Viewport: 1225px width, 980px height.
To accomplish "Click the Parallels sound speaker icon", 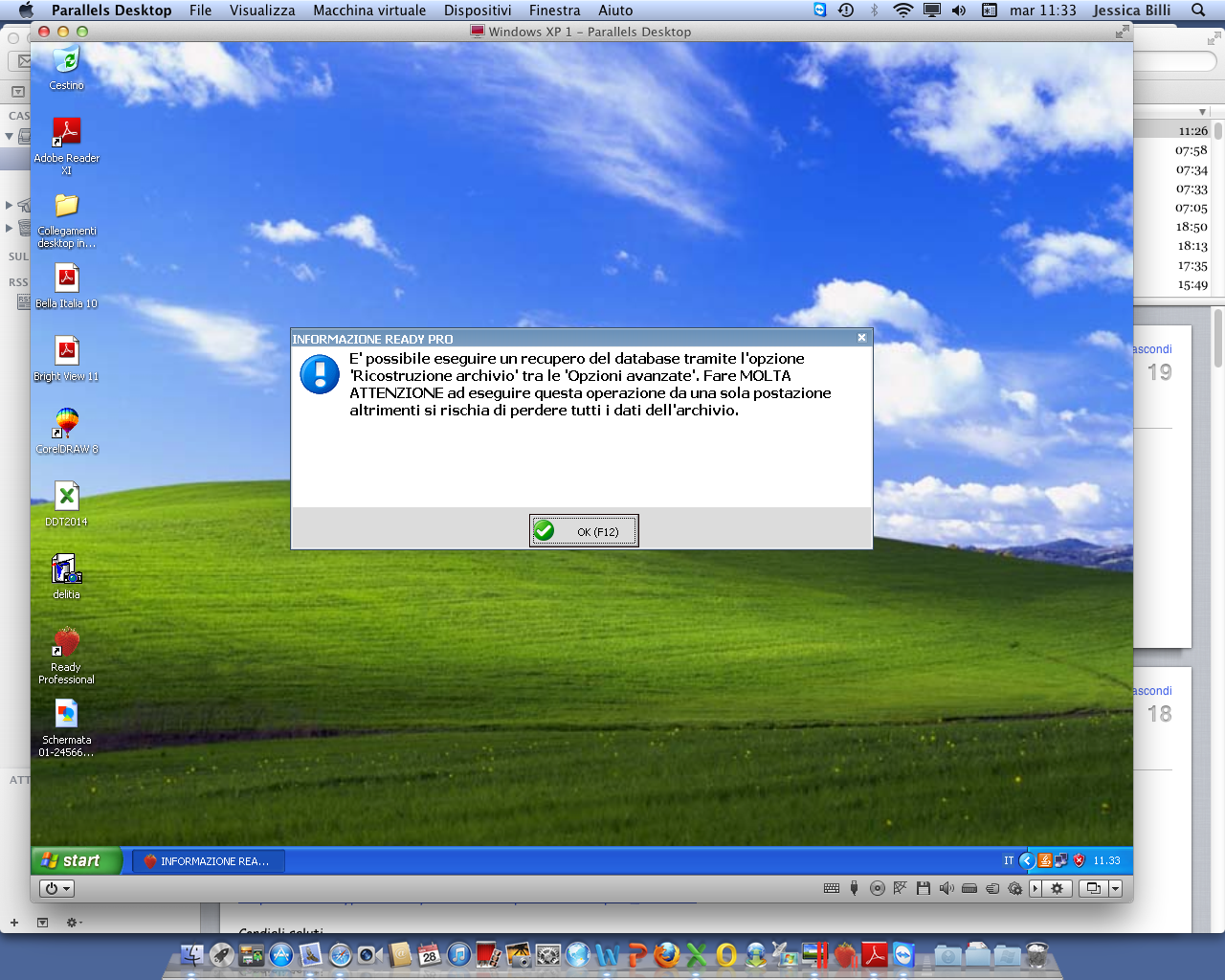I will pos(947,888).
